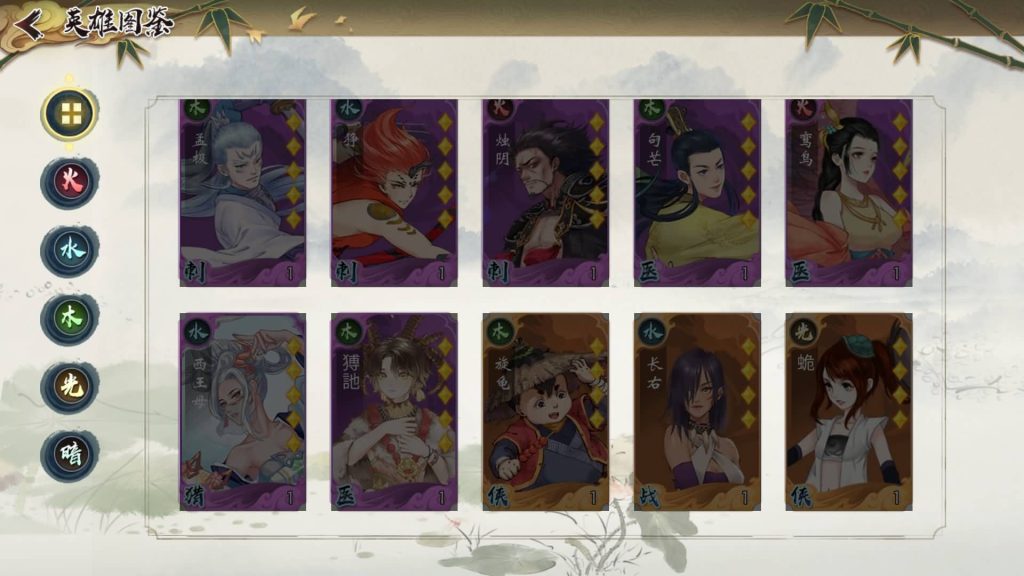Click the 英雄图鉴 title text
This screenshot has width=1024, height=576.
click(x=118, y=23)
